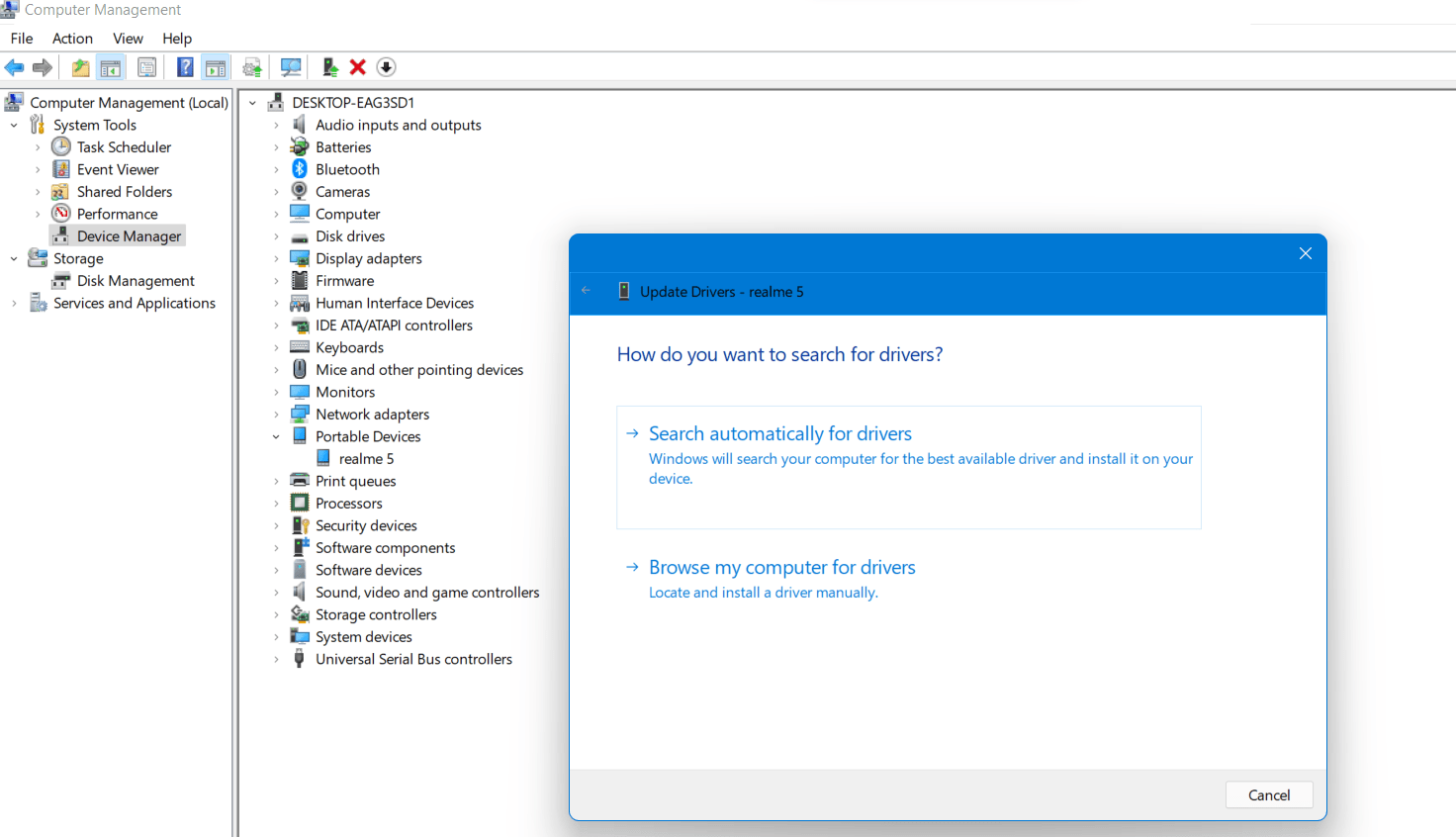Select Human Interface Devices text
Viewport: 1456px width, 837px height.
point(395,303)
